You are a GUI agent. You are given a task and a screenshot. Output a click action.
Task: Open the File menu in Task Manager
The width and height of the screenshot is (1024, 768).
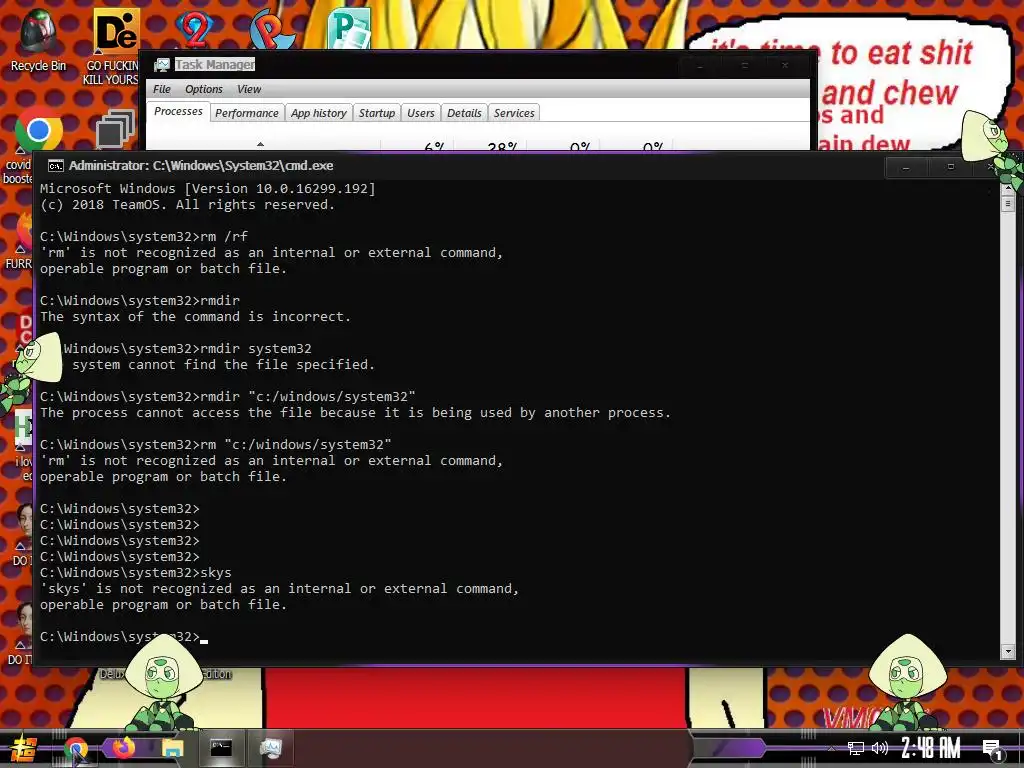click(x=161, y=89)
